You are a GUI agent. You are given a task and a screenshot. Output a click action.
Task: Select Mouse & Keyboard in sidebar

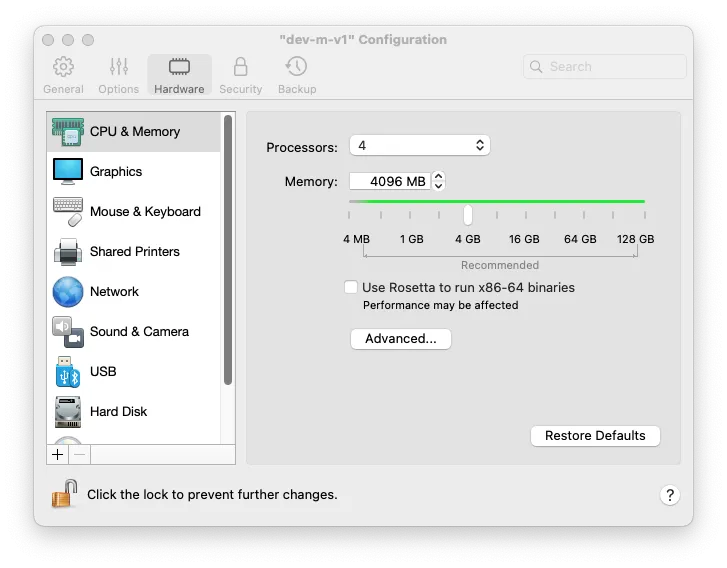coord(145,211)
